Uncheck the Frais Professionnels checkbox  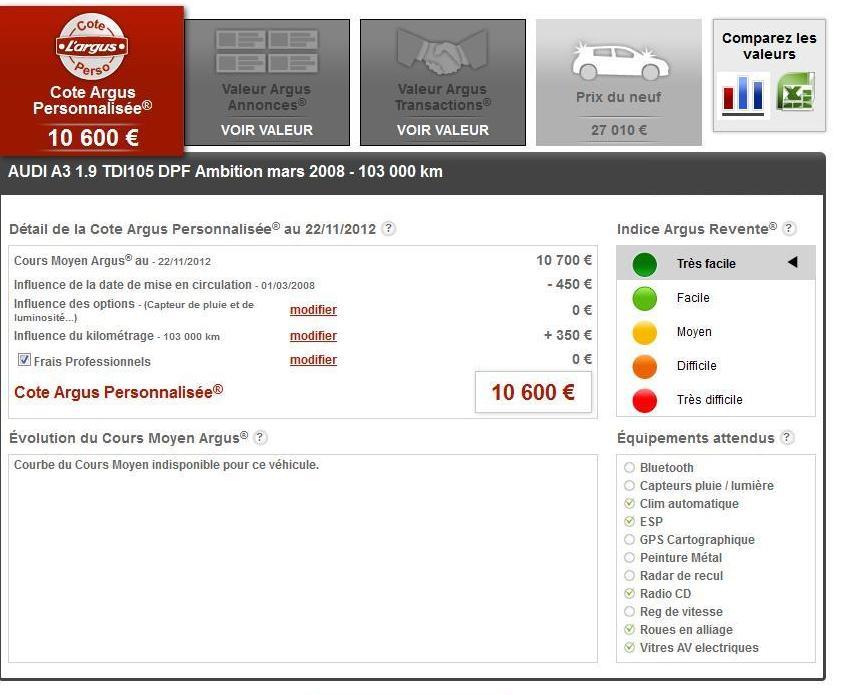pos(24,360)
